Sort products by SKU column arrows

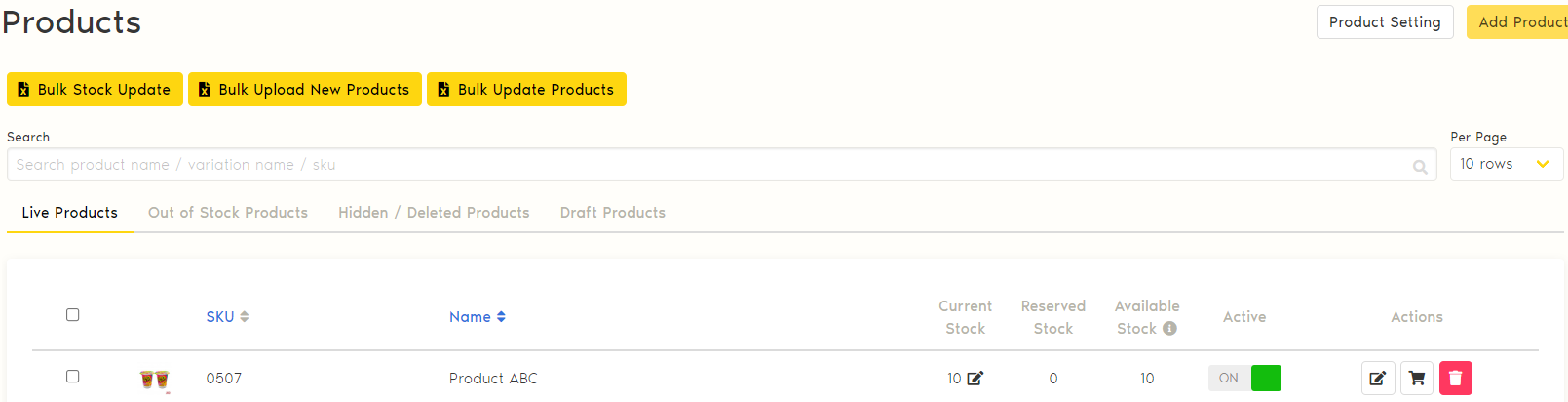(245, 317)
